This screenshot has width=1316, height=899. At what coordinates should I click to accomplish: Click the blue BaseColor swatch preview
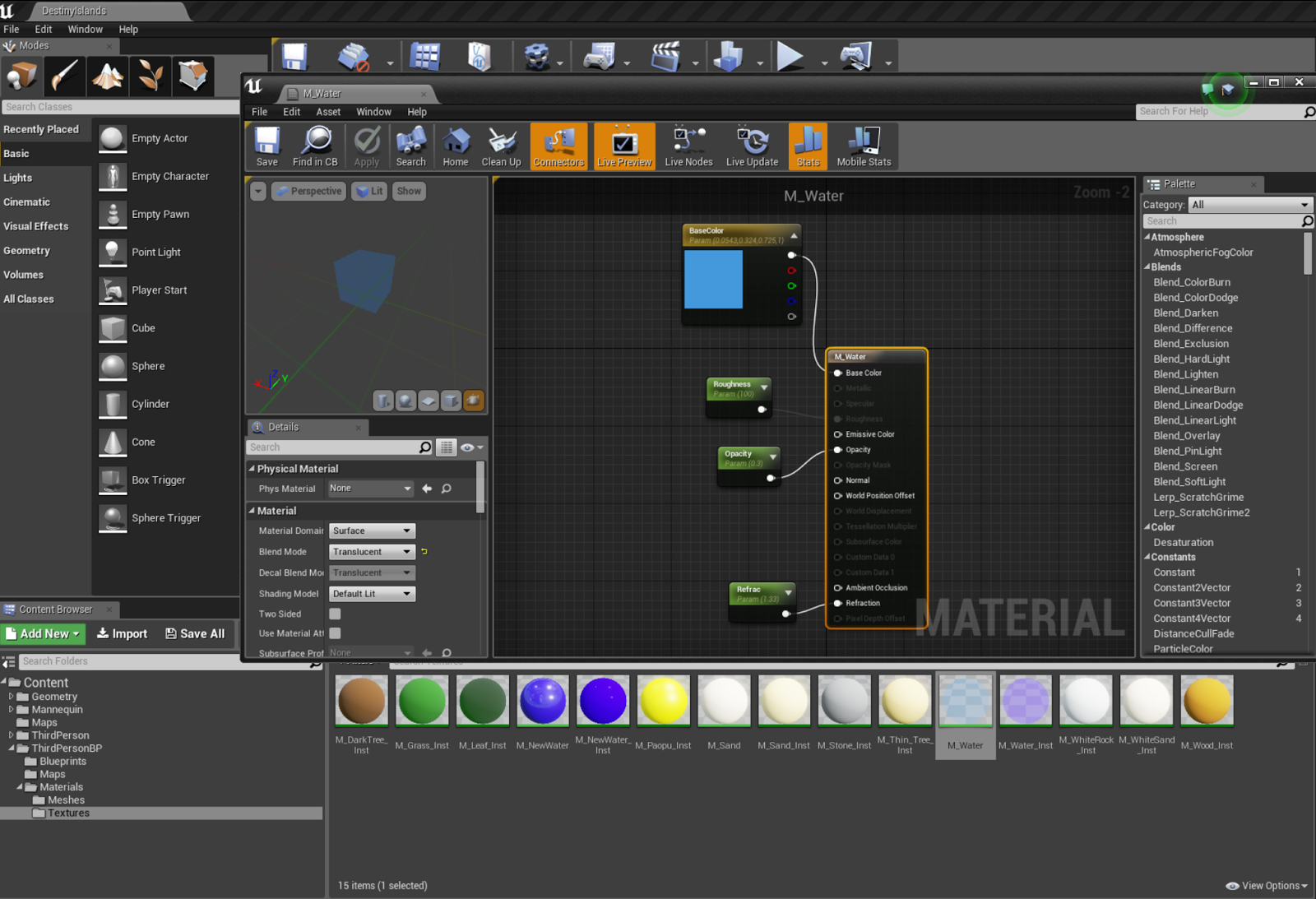tap(713, 280)
